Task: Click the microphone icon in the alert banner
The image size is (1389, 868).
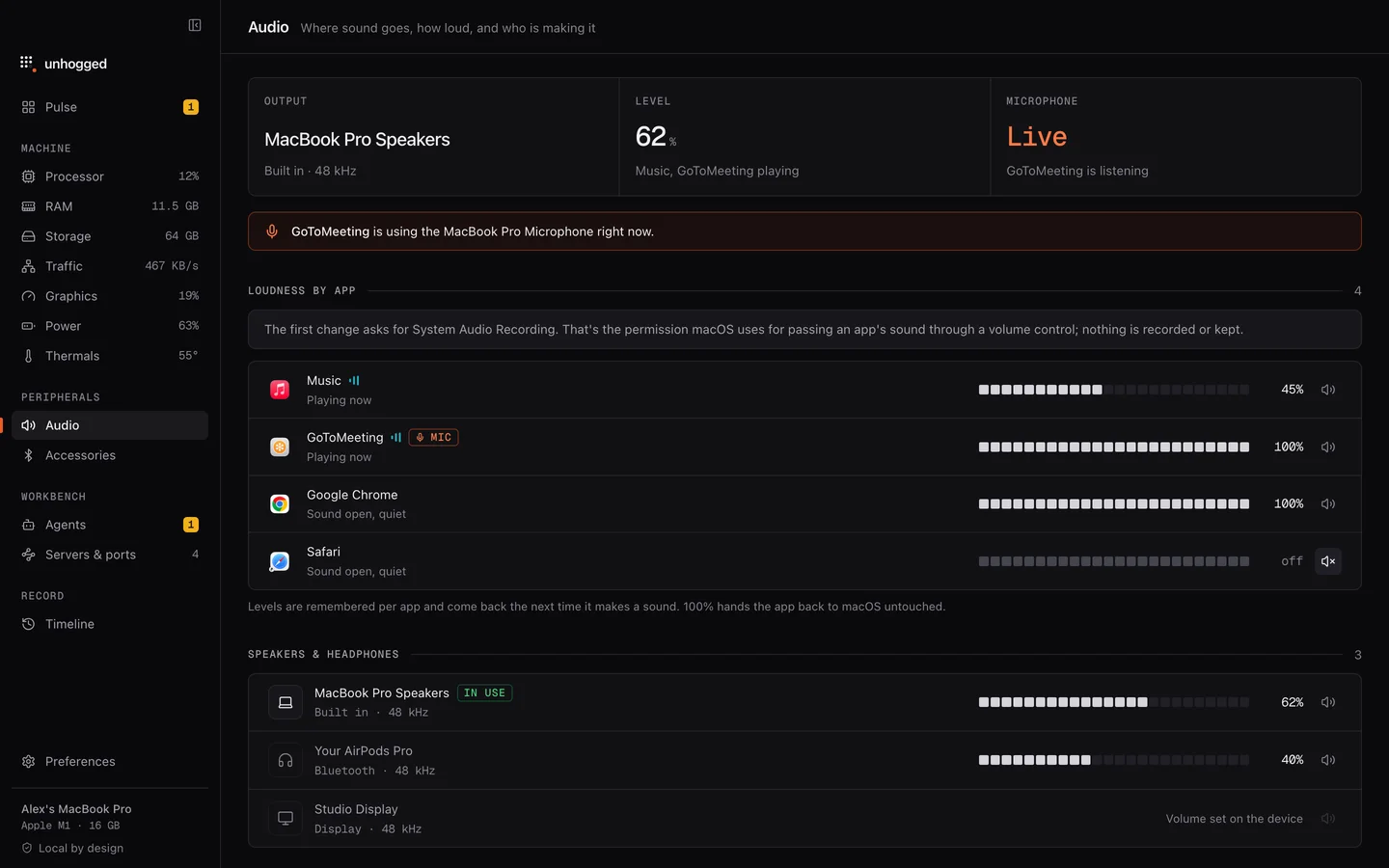Action: (x=272, y=231)
